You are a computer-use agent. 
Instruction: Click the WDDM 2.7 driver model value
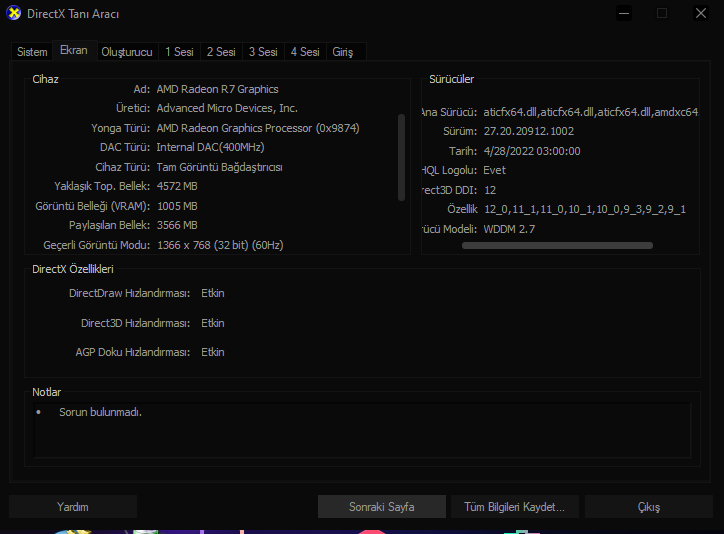coord(509,229)
